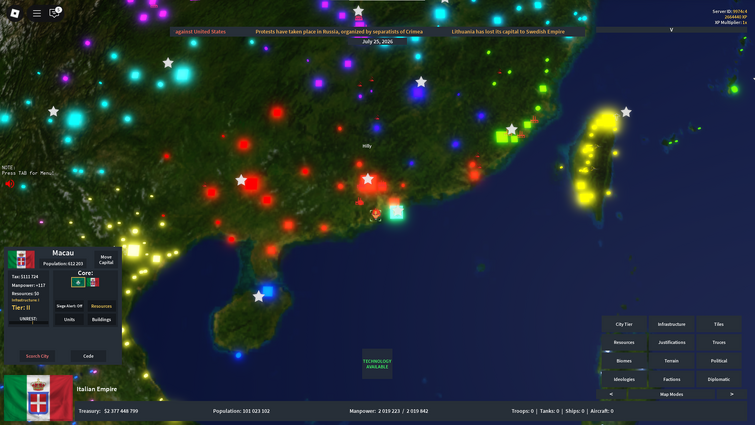Click the red unit marker beside Macau
Screen dimensions: 755x425
tap(376, 214)
